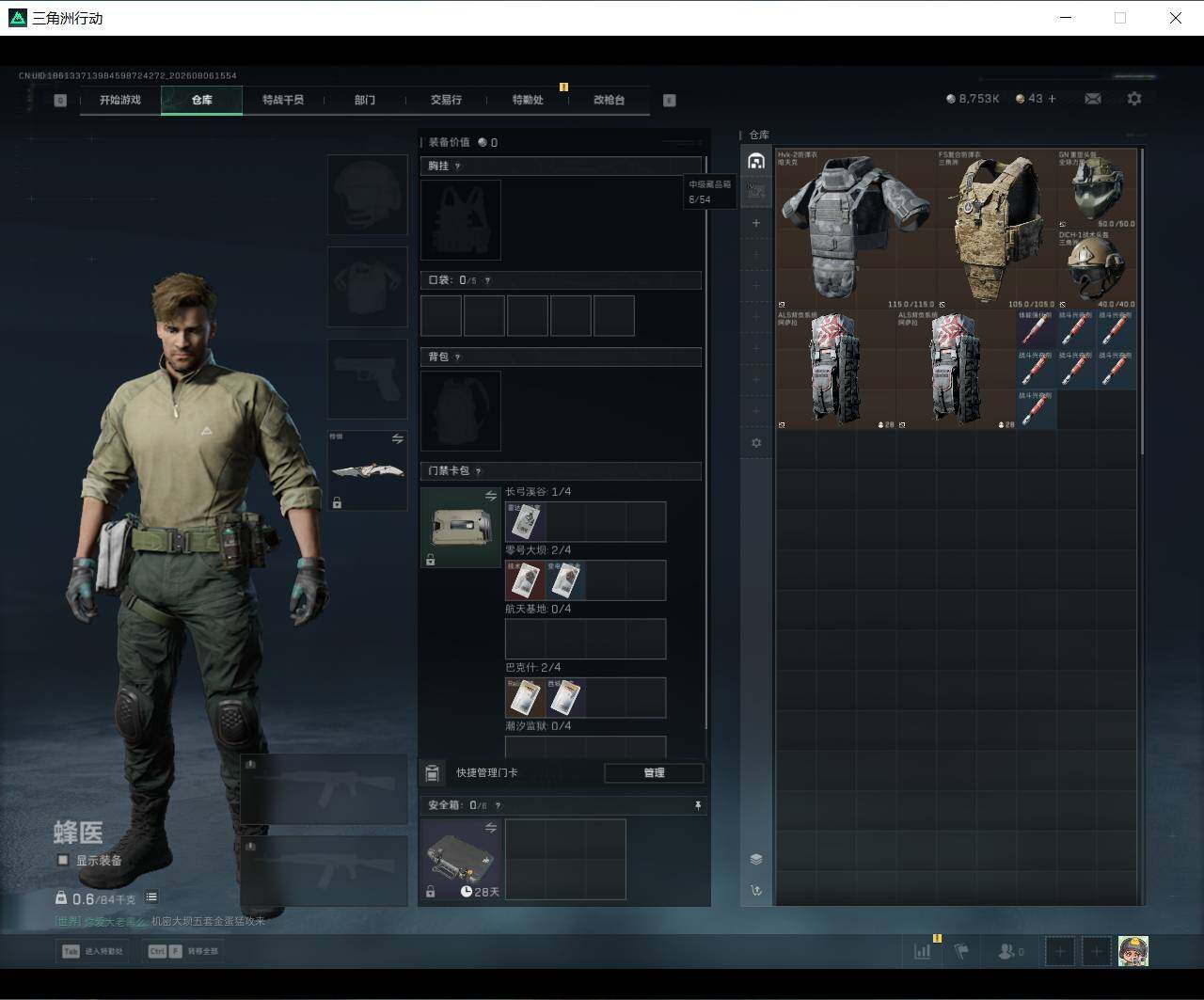Select the FS composite body armor

995,229
